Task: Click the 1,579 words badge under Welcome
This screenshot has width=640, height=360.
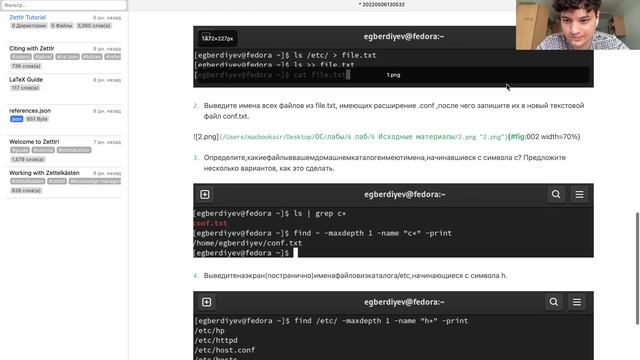Action: click(x=27, y=159)
